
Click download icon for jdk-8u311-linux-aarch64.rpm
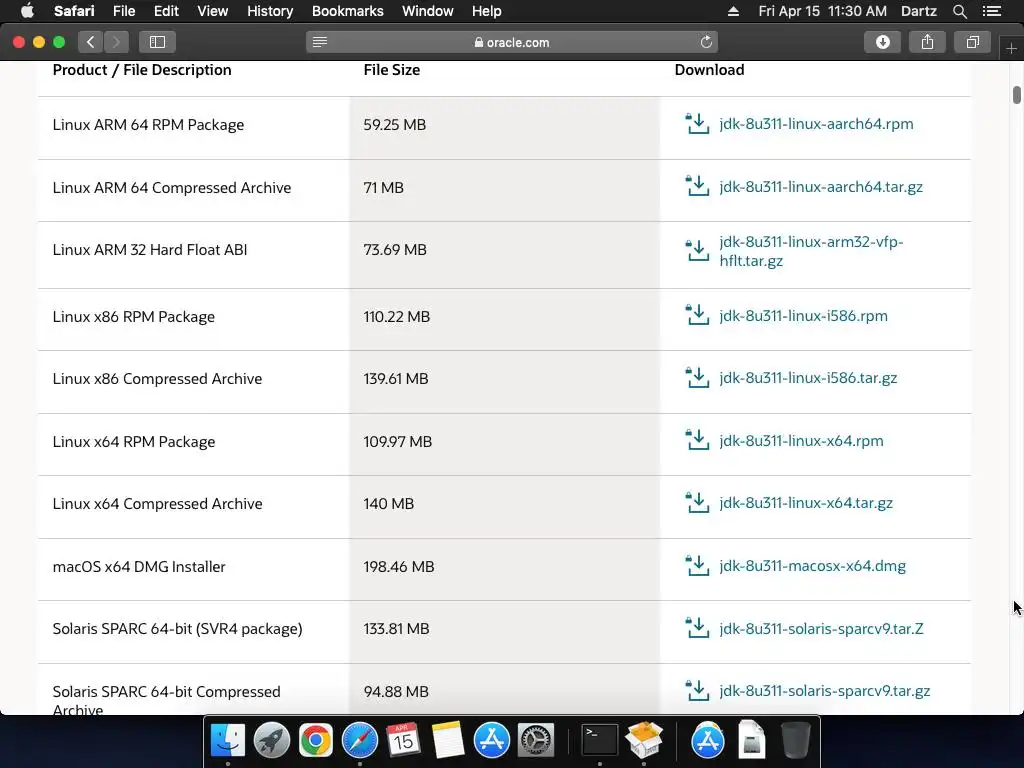tap(697, 123)
